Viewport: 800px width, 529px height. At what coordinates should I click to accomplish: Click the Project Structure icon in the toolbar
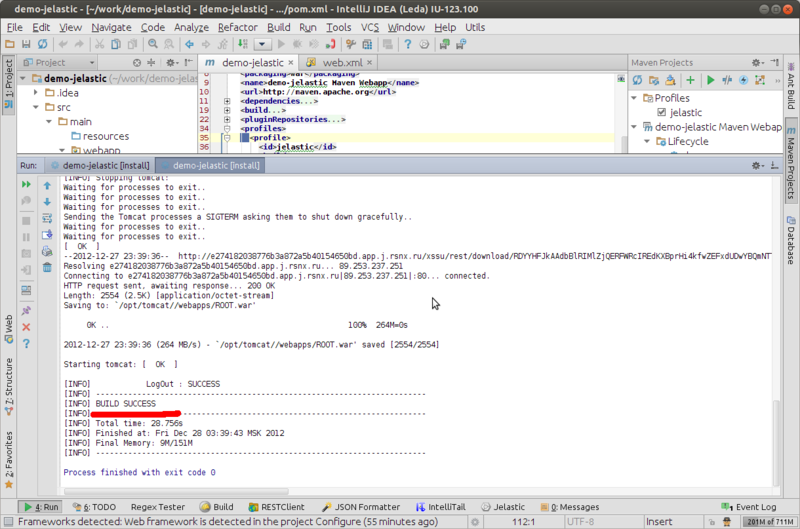(367, 44)
